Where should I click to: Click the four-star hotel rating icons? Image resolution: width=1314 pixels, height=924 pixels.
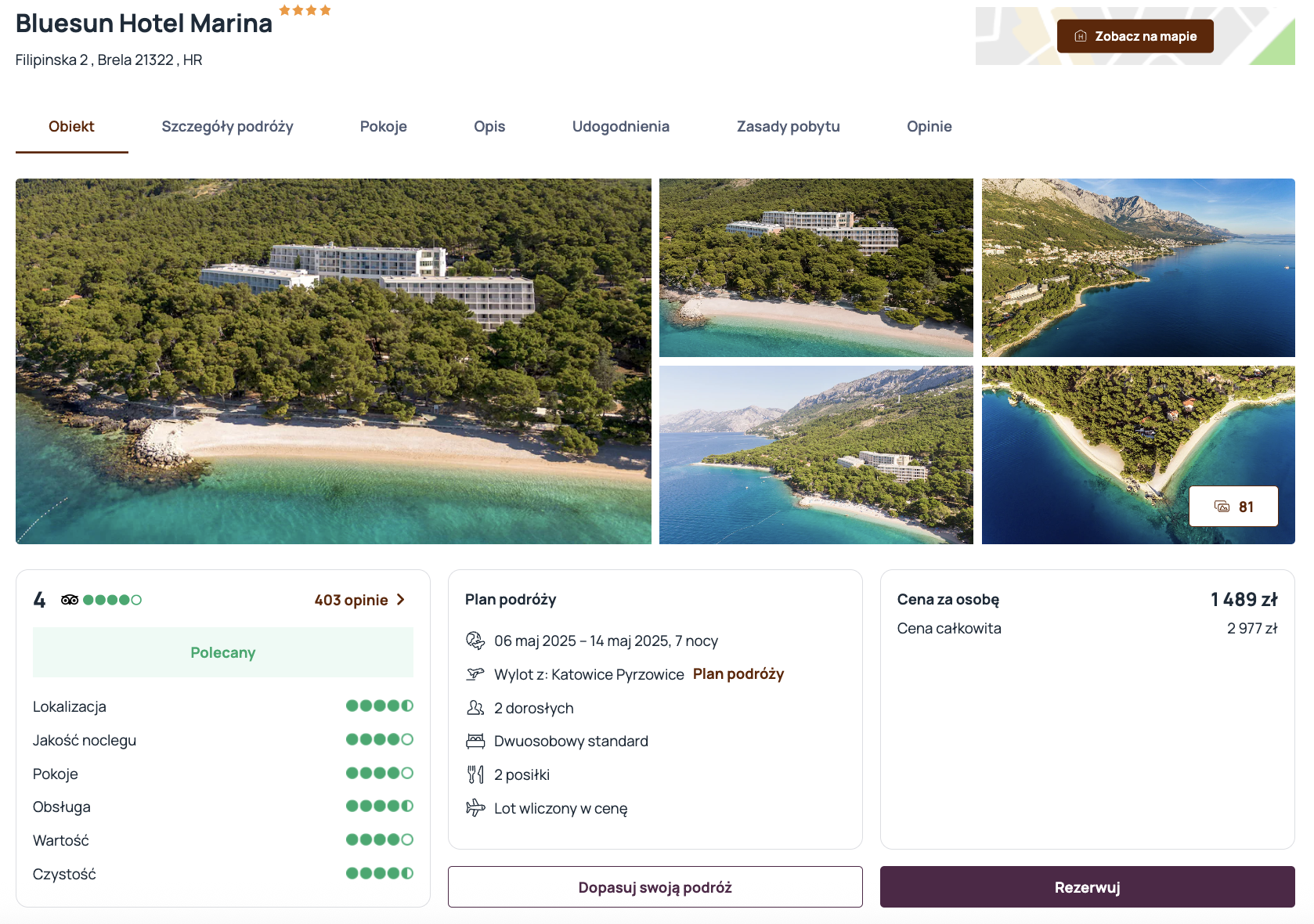305,10
